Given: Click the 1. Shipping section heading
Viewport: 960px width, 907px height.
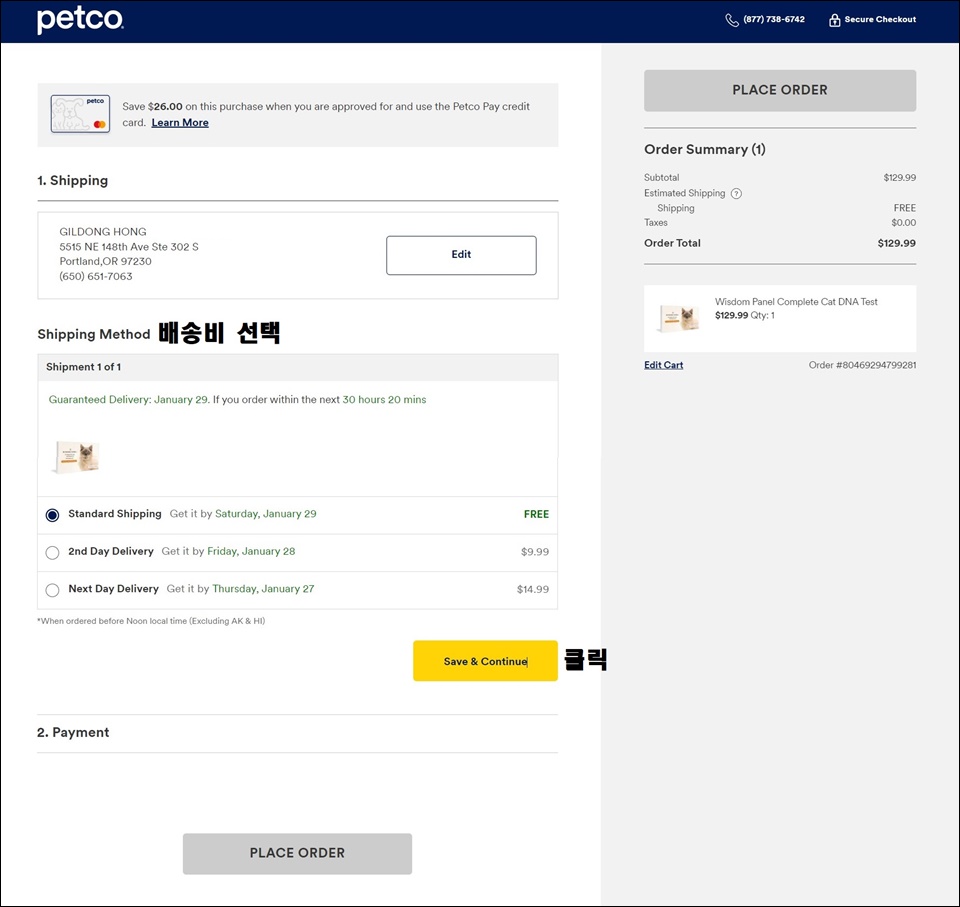Looking at the screenshot, I should pyautogui.click(x=72, y=181).
